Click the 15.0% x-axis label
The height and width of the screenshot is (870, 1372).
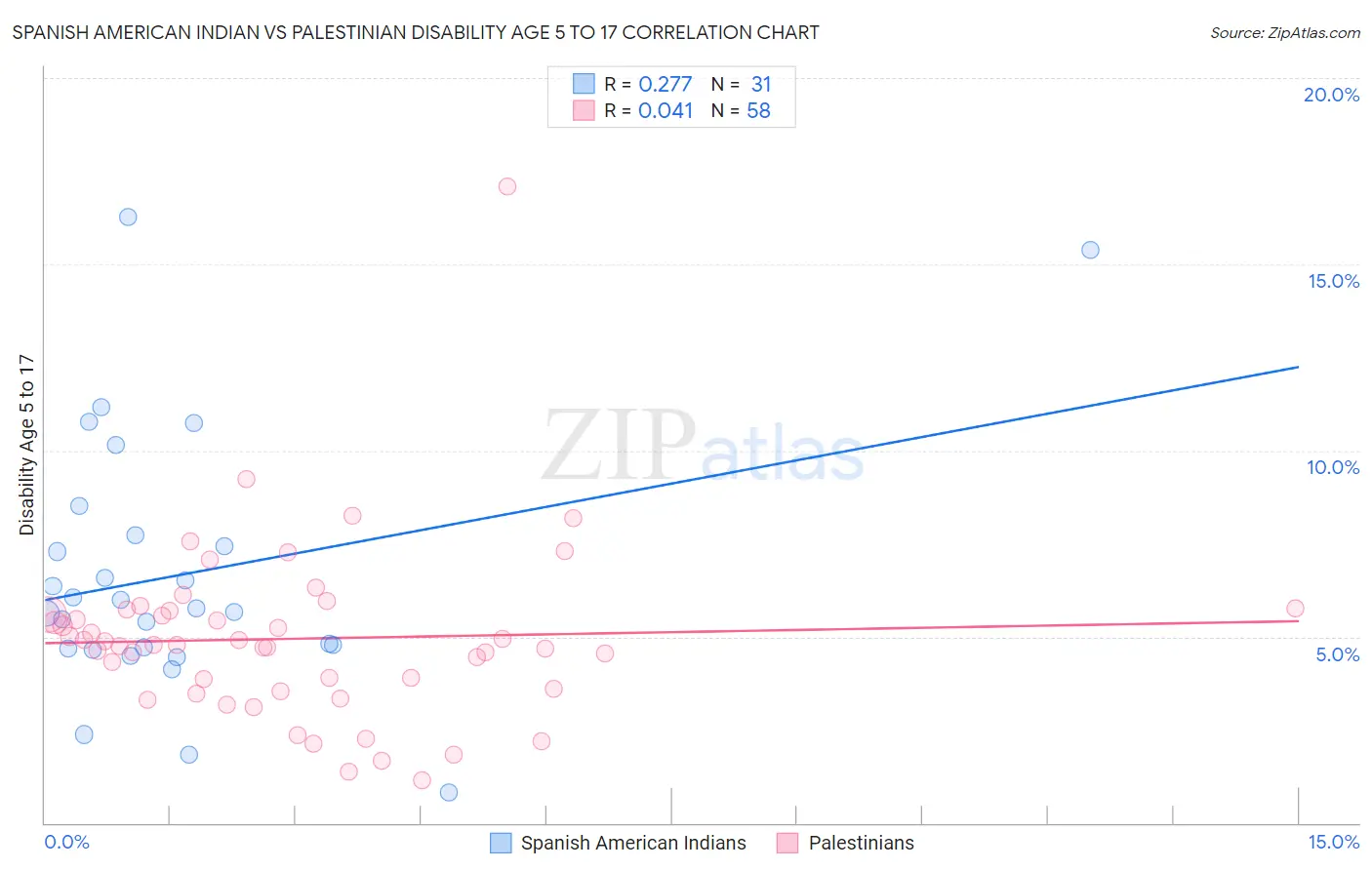(1333, 842)
